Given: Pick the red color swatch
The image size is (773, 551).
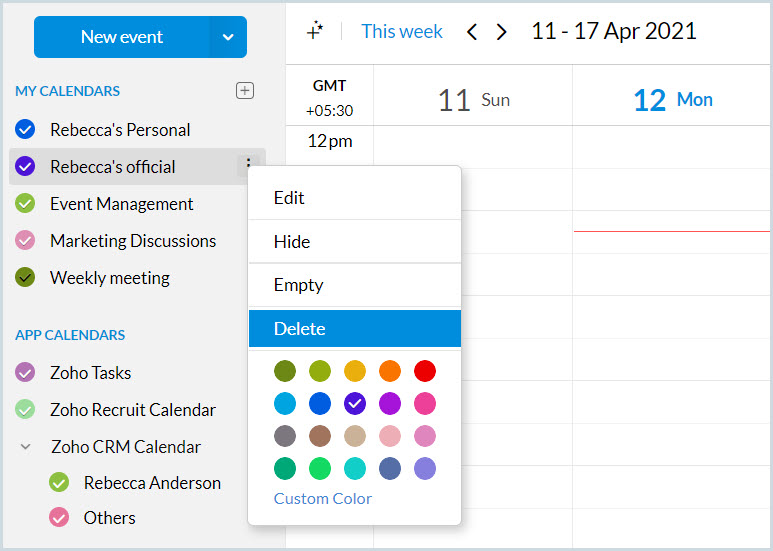Looking at the screenshot, I should 425,371.
